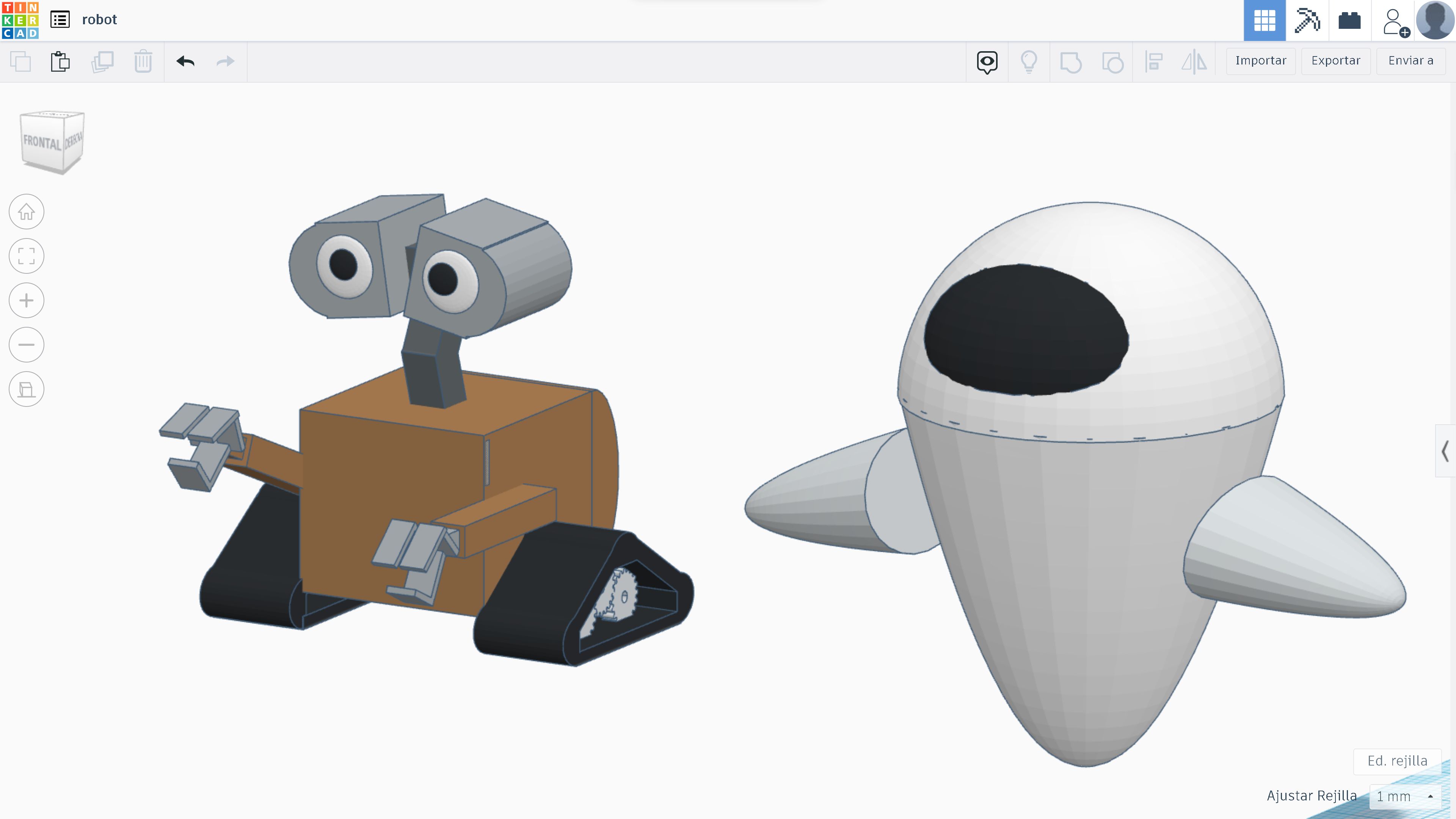1456x819 pixels.
Task: Open the designs list icon
Action: 60,20
